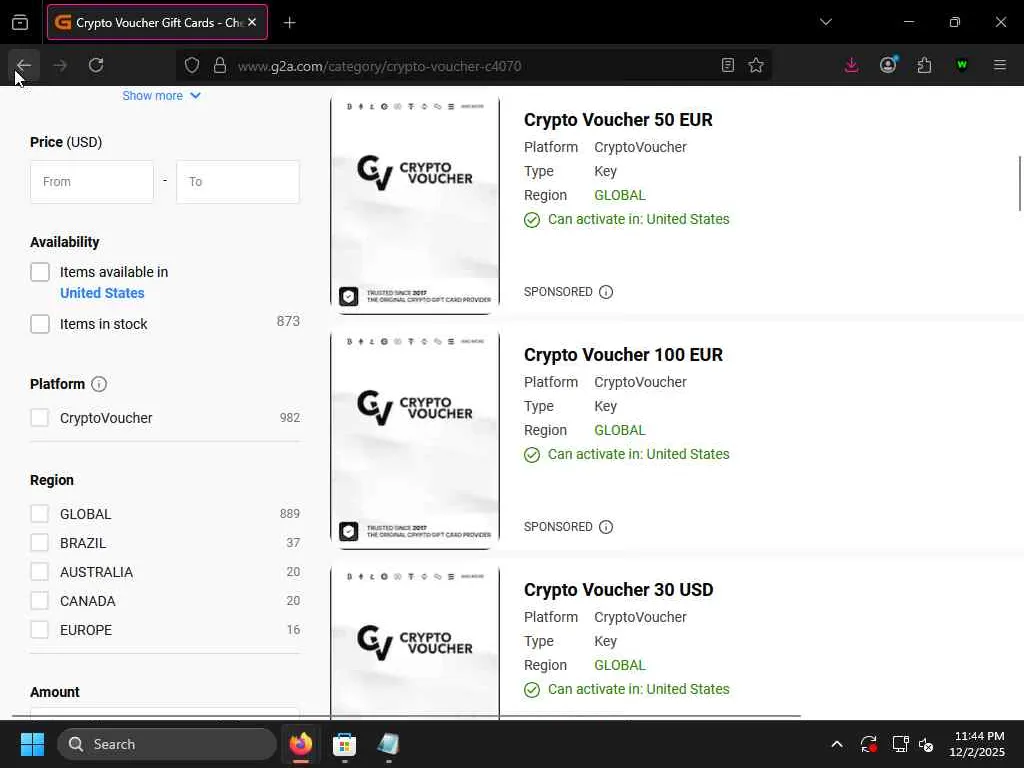Open Windows Start menu
The height and width of the screenshot is (768, 1024).
tap(32, 744)
